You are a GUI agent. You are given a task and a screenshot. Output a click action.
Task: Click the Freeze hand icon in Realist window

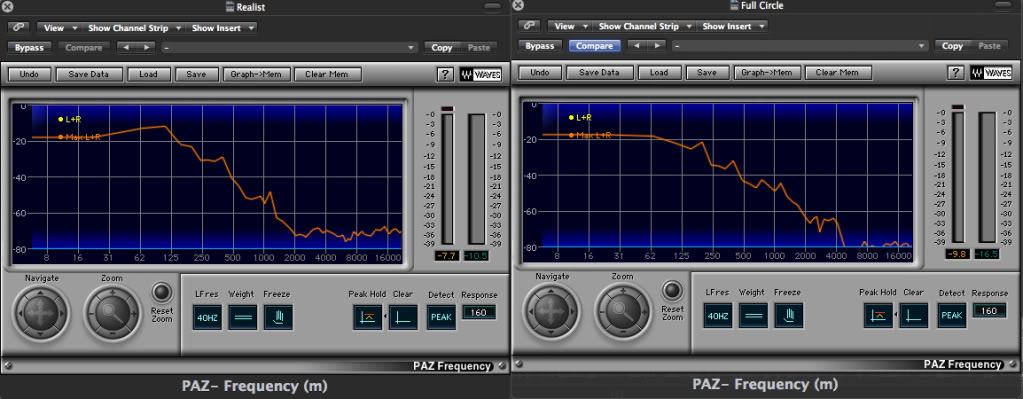point(278,318)
